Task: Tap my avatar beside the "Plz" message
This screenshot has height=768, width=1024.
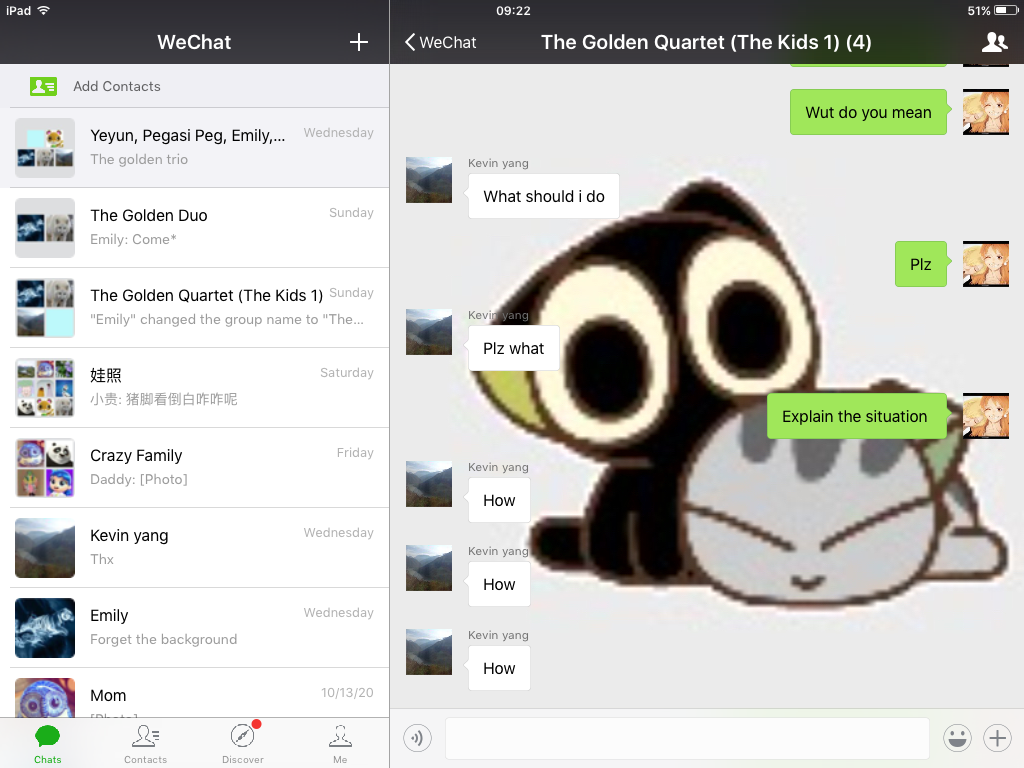Action: (986, 264)
